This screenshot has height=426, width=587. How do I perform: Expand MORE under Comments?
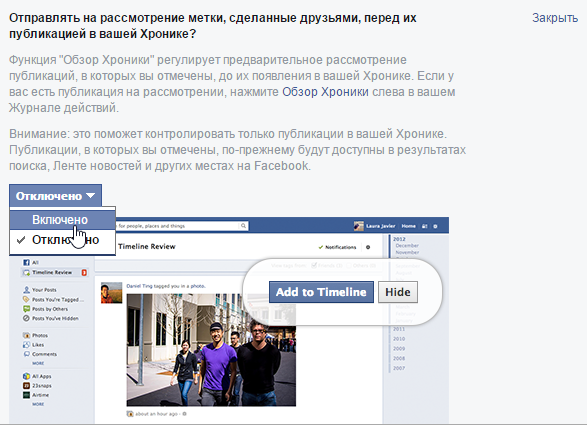click(38, 363)
